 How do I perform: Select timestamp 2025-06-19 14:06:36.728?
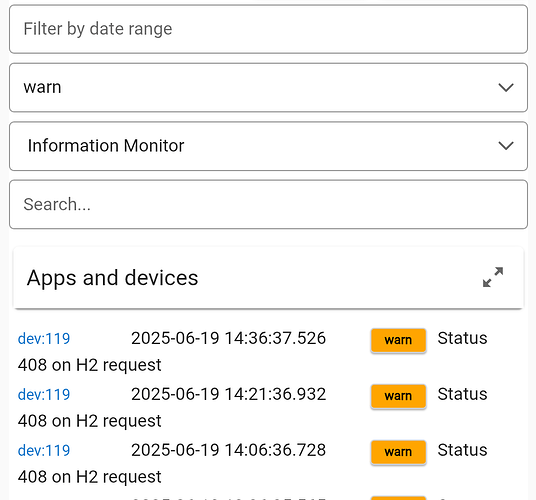pos(228,450)
